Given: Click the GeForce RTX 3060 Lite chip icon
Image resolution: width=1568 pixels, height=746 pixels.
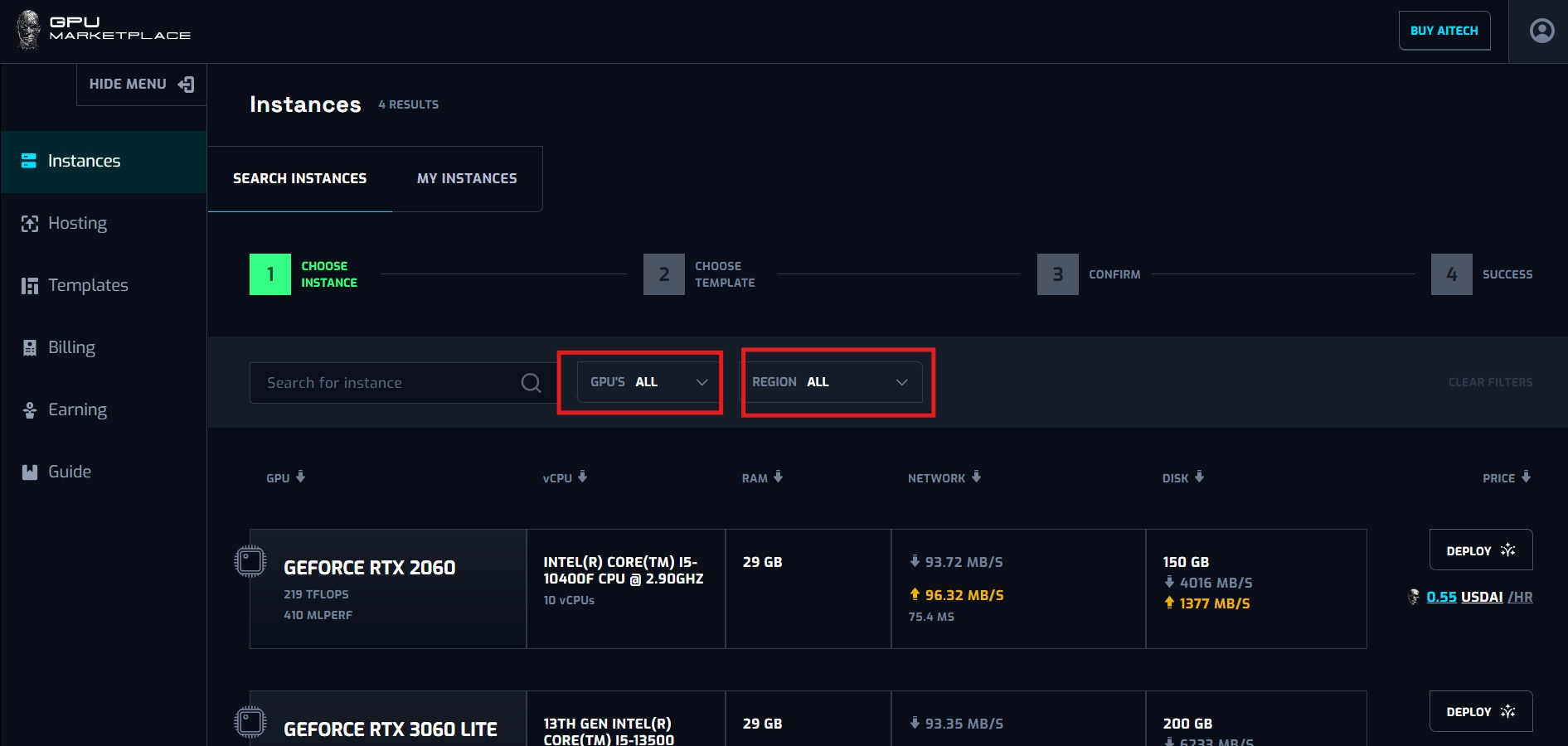Looking at the screenshot, I should pyautogui.click(x=250, y=722).
